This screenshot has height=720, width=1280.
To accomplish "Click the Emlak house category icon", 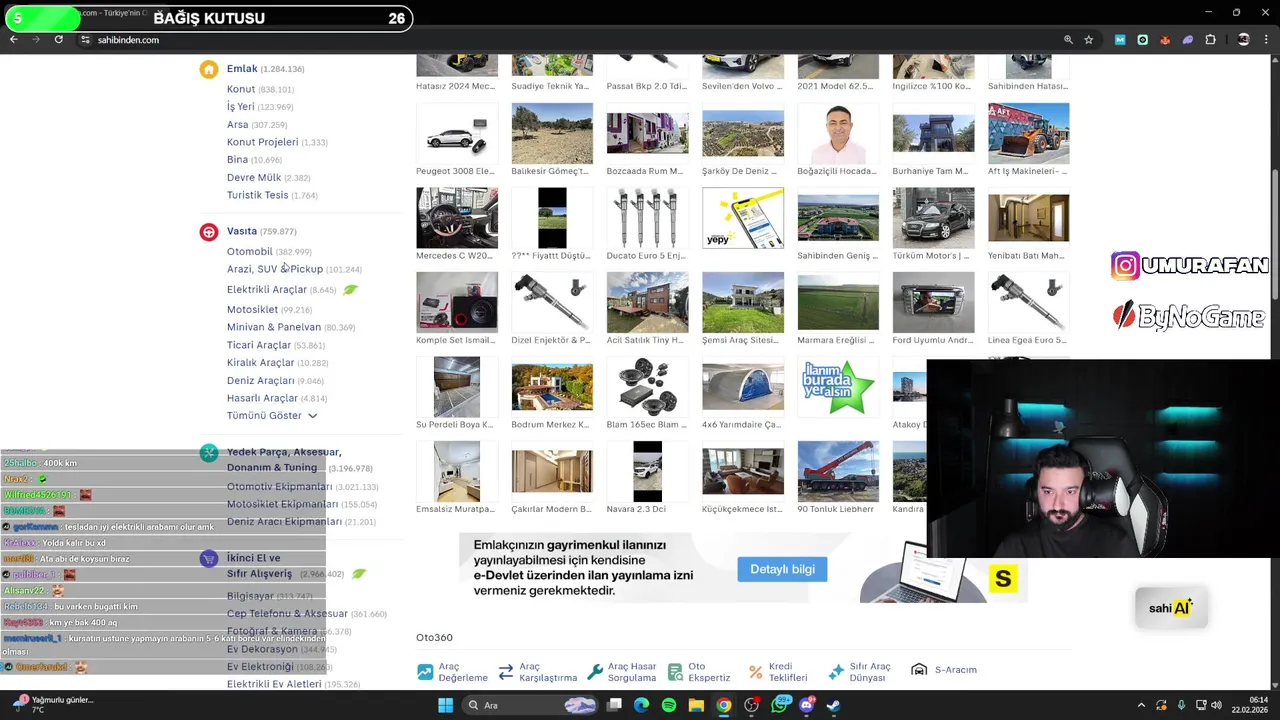I will tap(208, 69).
